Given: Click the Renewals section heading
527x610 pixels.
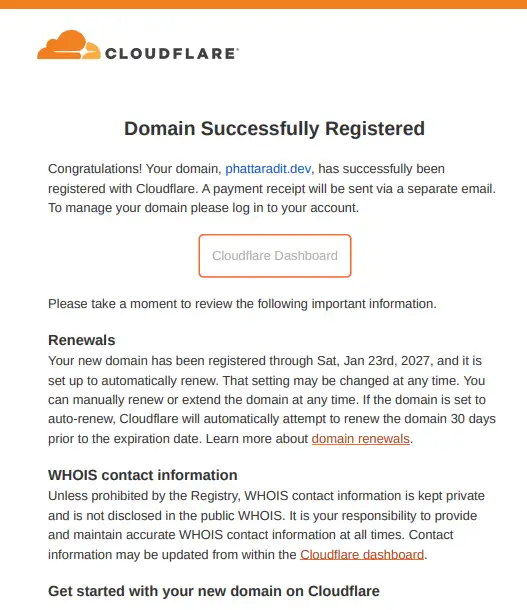Looking at the screenshot, I should coord(82,340).
